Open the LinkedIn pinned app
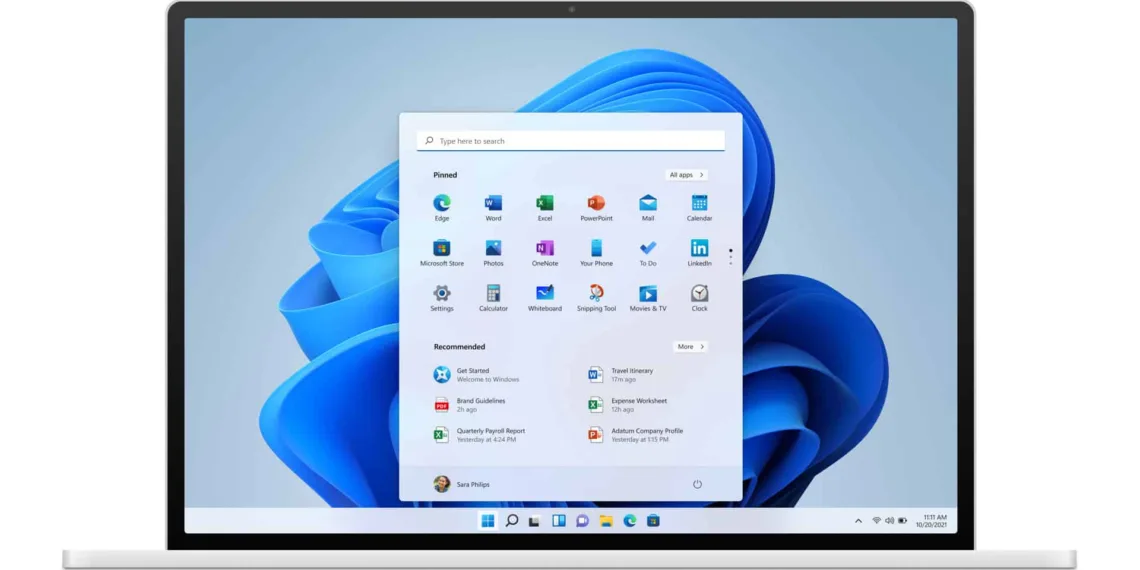The height and width of the screenshot is (570, 1140). coord(699,249)
